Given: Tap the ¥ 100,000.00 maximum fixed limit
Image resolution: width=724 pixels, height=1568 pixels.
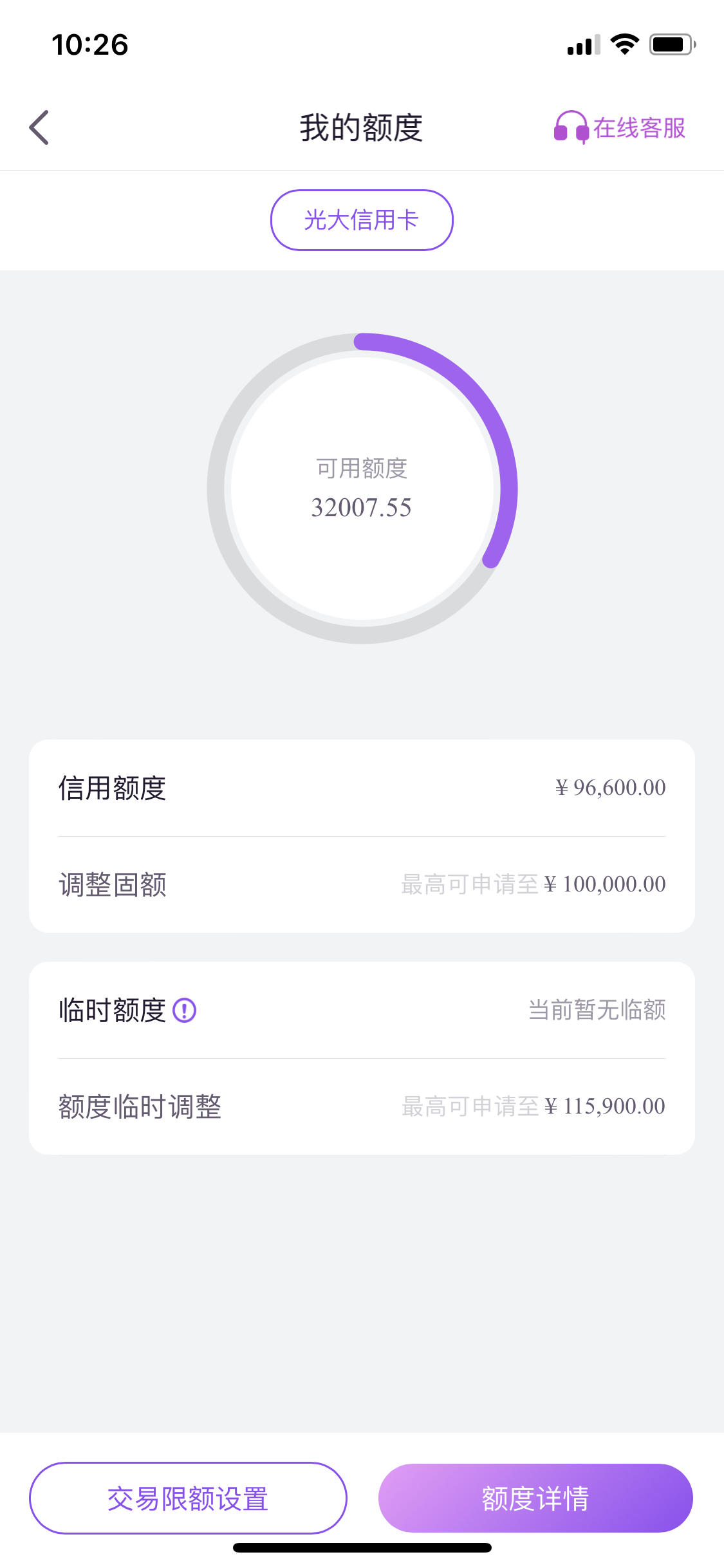Looking at the screenshot, I should [605, 884].
